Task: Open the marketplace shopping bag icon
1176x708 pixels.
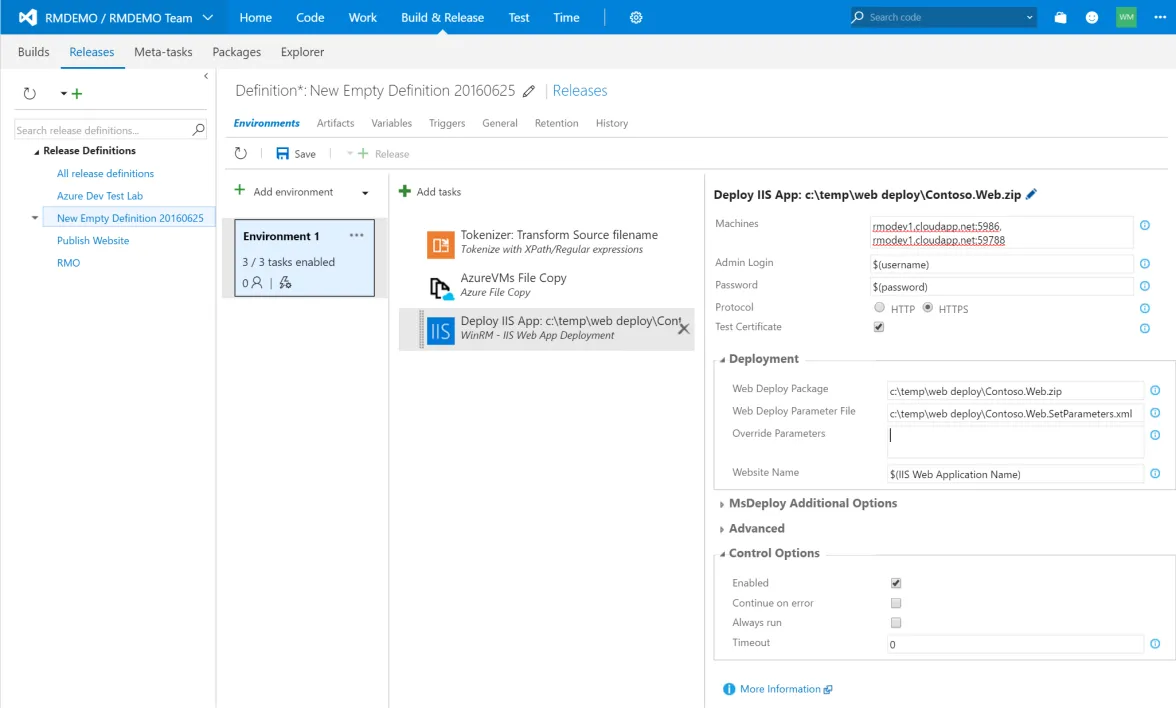Action: tap(1060, 17)
